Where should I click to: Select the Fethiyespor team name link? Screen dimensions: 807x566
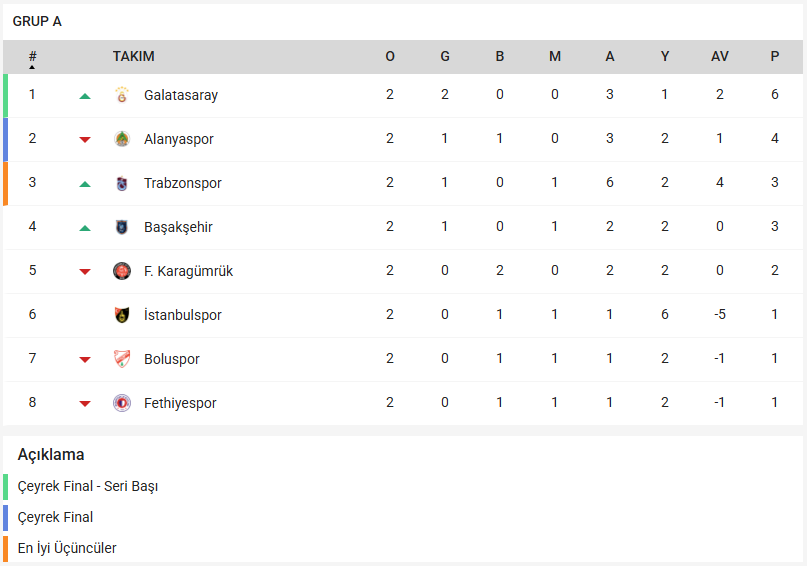pos(180,404)
